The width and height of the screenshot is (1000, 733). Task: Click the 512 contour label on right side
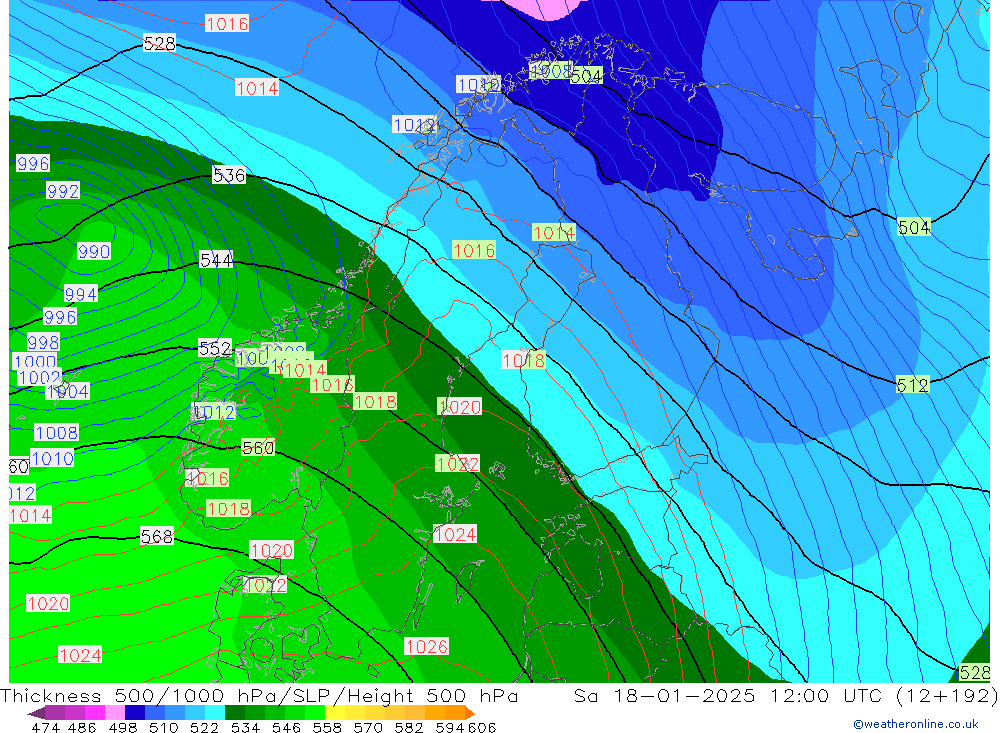[x=912, y=385]
